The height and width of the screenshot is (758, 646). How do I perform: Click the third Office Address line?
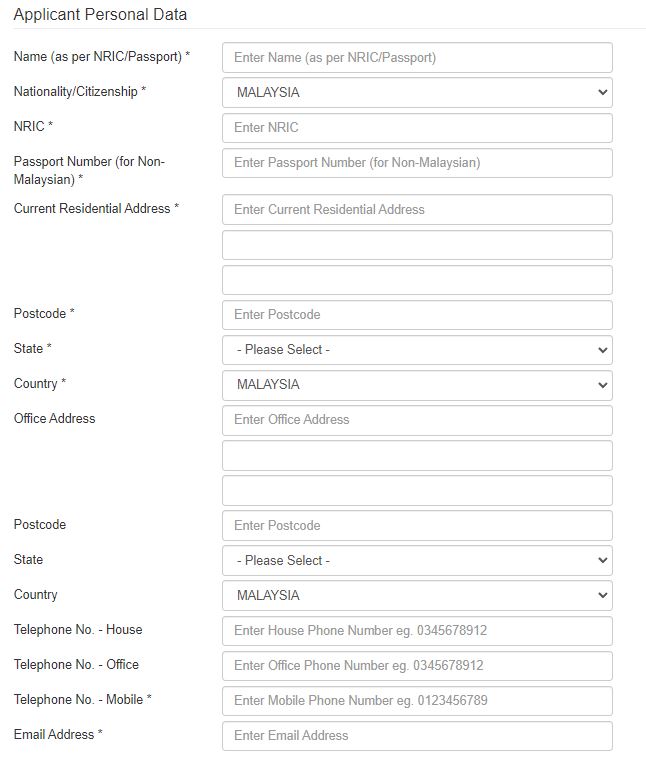(416, 490)
